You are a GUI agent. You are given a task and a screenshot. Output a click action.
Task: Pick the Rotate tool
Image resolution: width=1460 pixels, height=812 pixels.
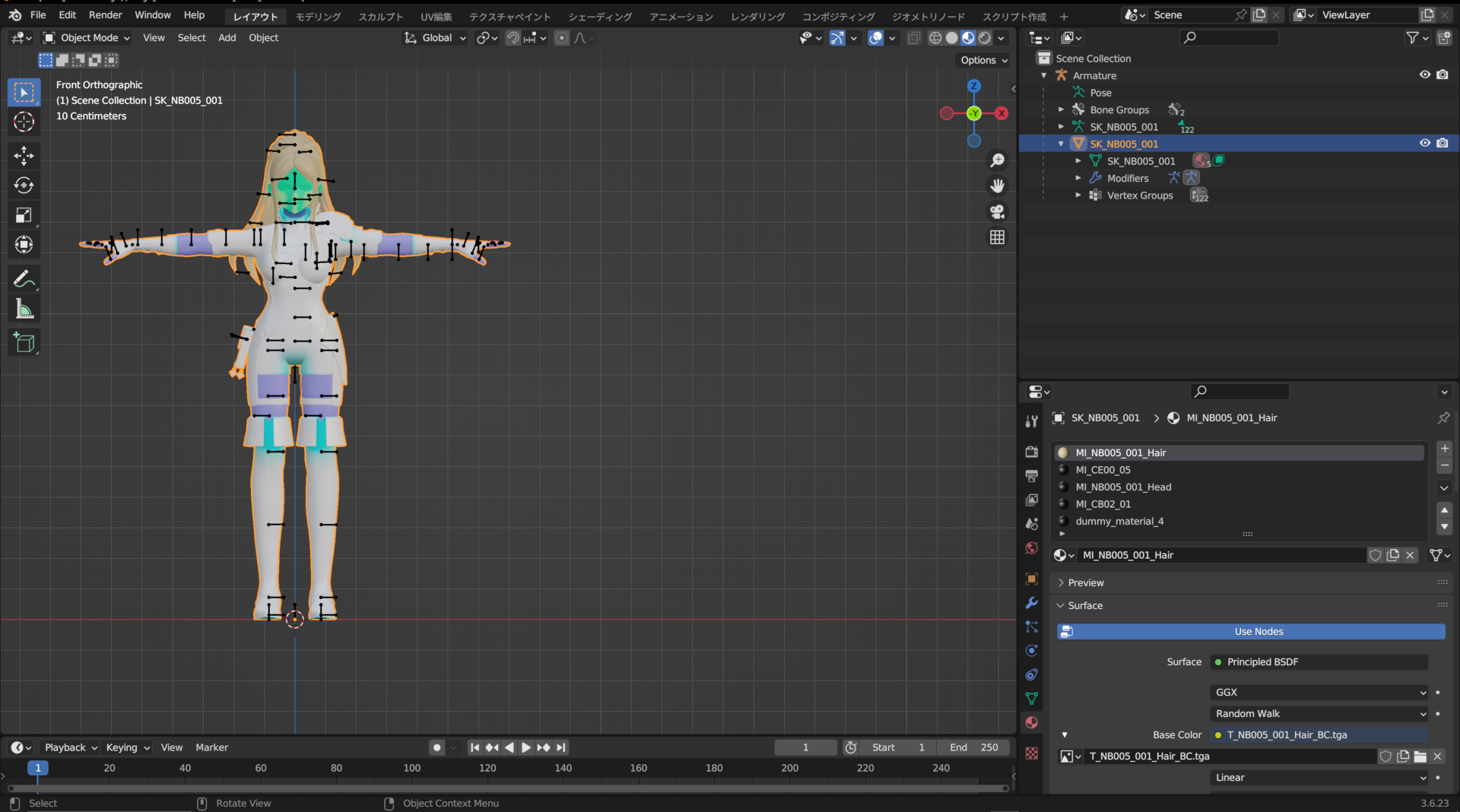[x=24, y=186]
